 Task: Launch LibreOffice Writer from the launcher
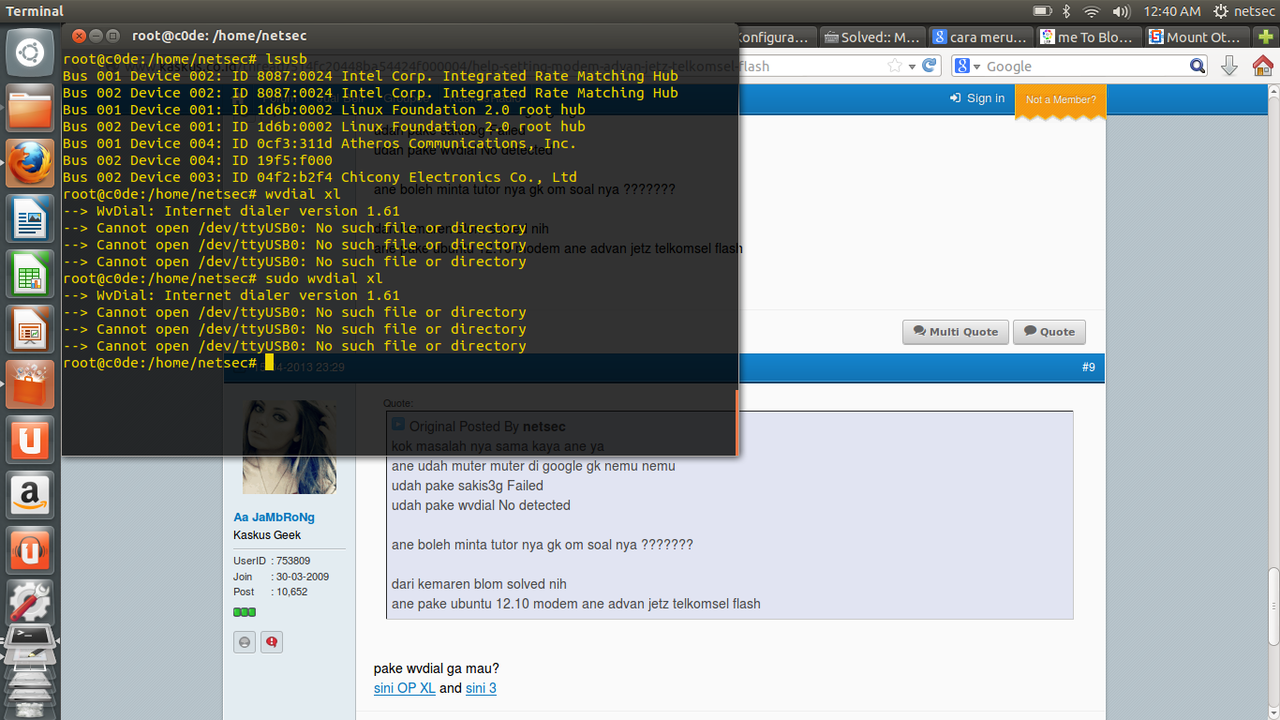coord(30,218)
